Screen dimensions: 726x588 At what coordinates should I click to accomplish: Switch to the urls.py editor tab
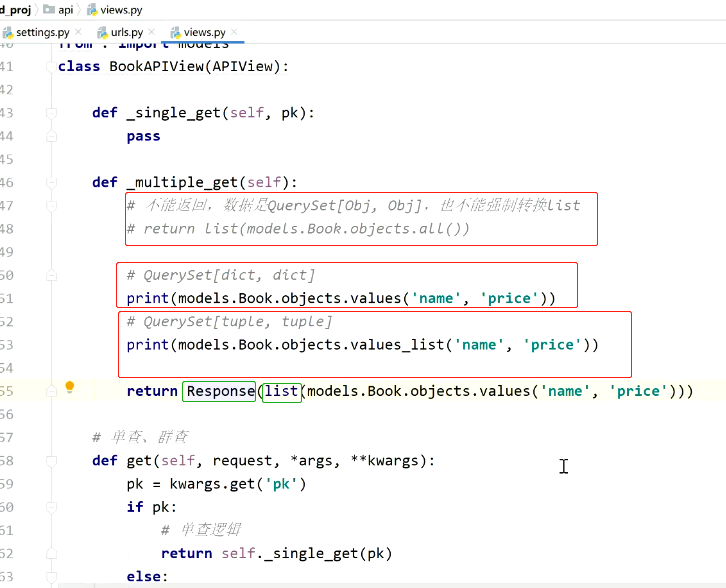tap(127, 32)
